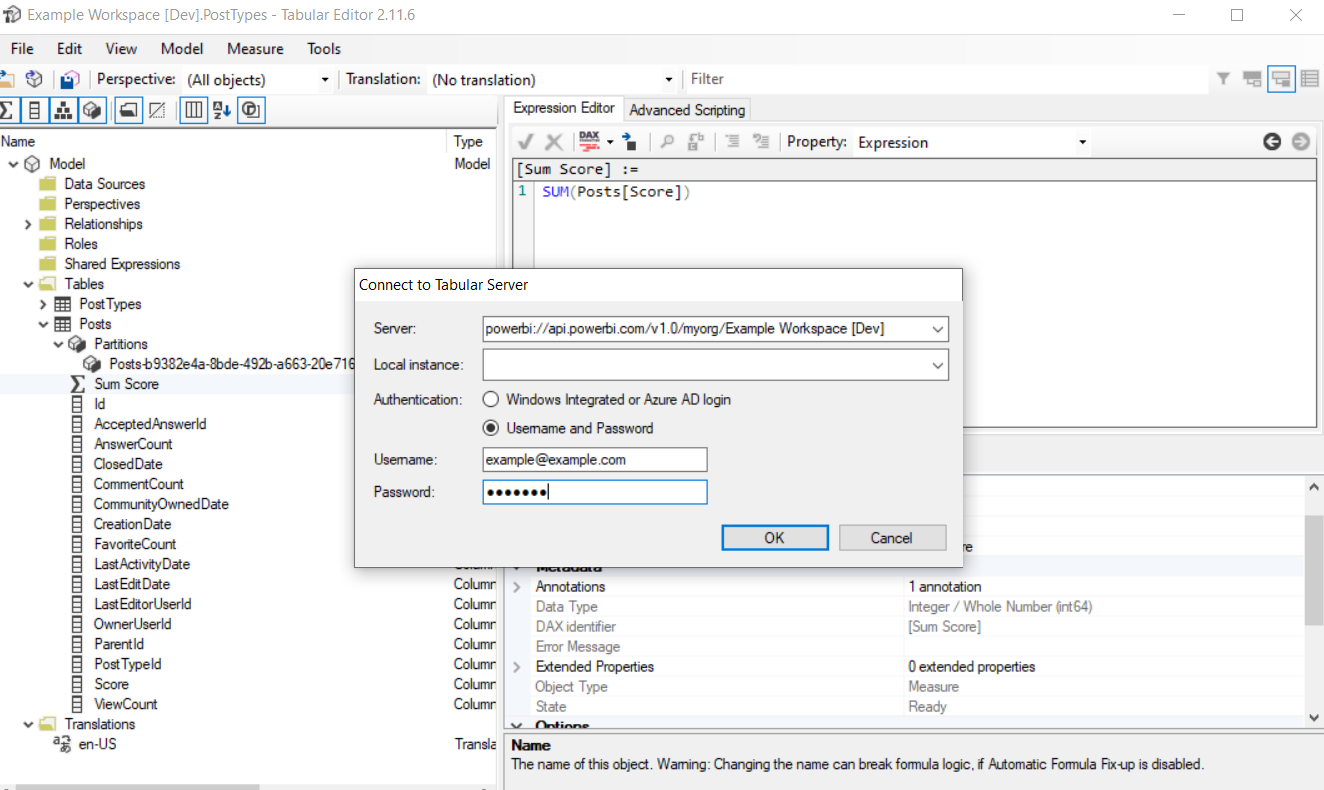Viewport: 1324px width, 790px height.
Task: Select the AcceptedAnswerId column
Action: click(x=150, y=424)
